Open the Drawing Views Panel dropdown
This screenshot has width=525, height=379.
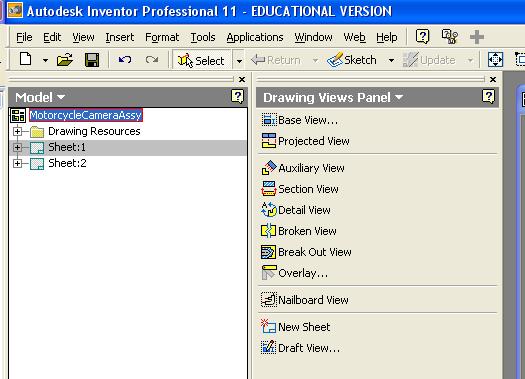pos(333,97)
